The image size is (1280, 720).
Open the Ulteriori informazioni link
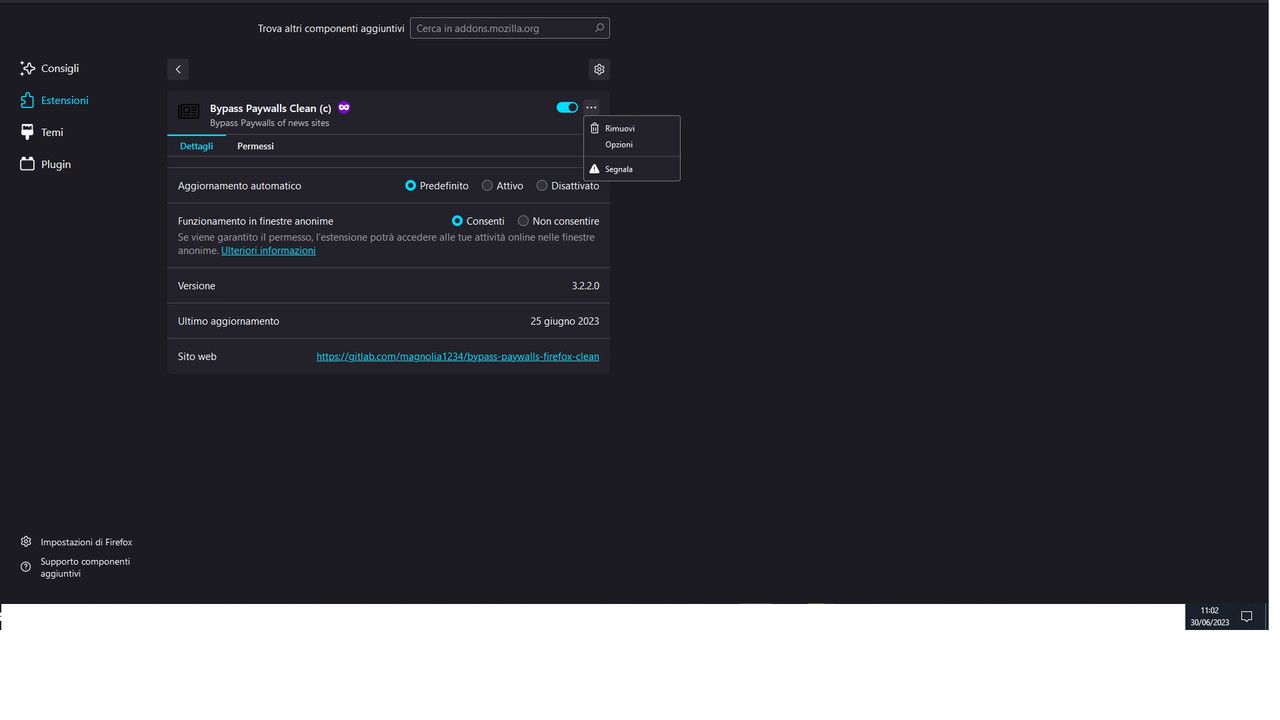click(x=268, y=251)
